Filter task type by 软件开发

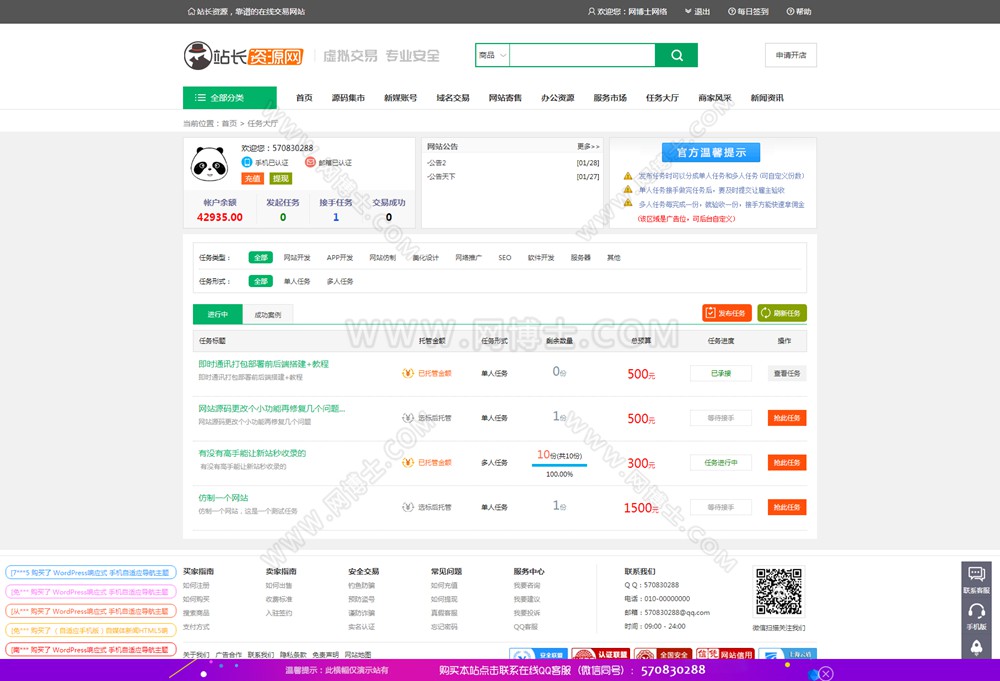point(541,258)
